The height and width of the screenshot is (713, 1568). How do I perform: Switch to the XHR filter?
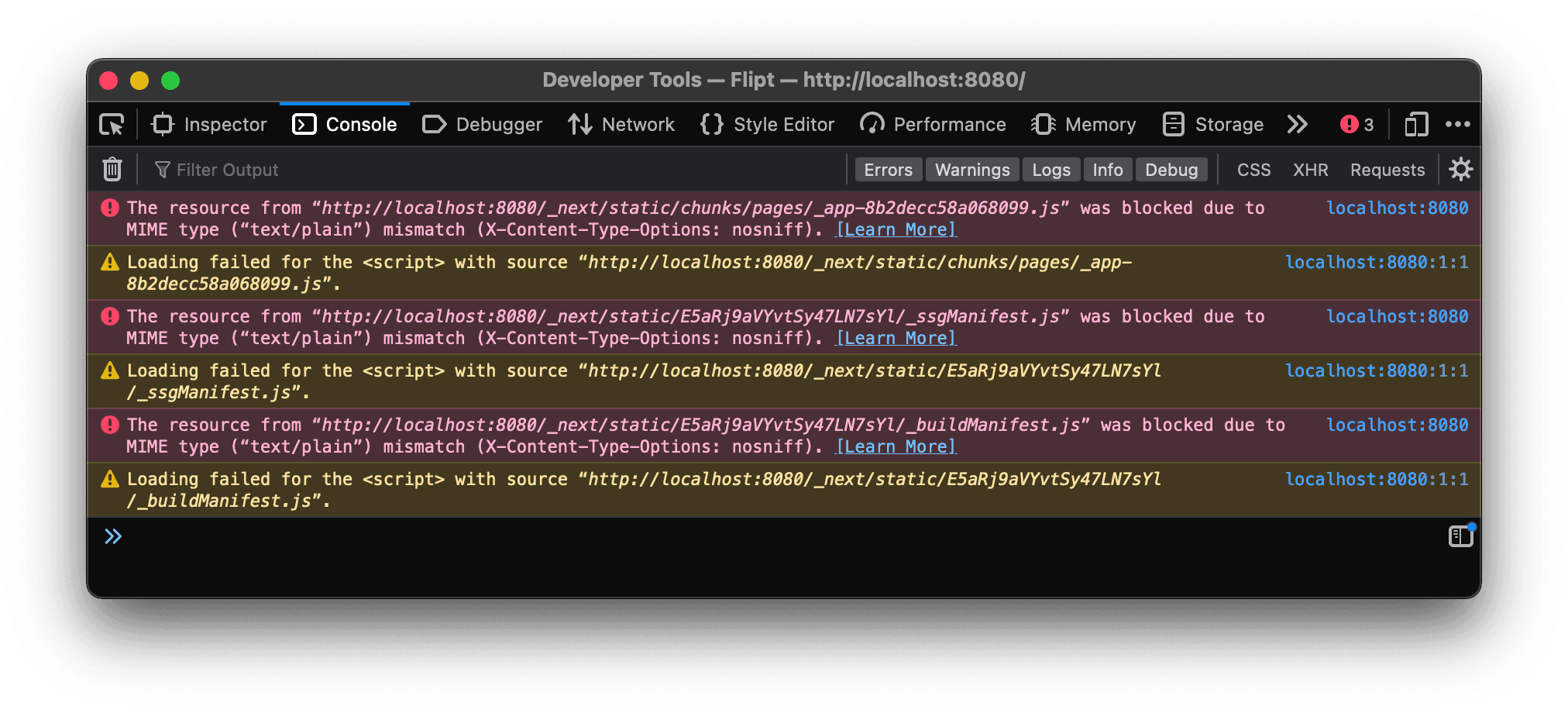click(x=1310, y=169)
